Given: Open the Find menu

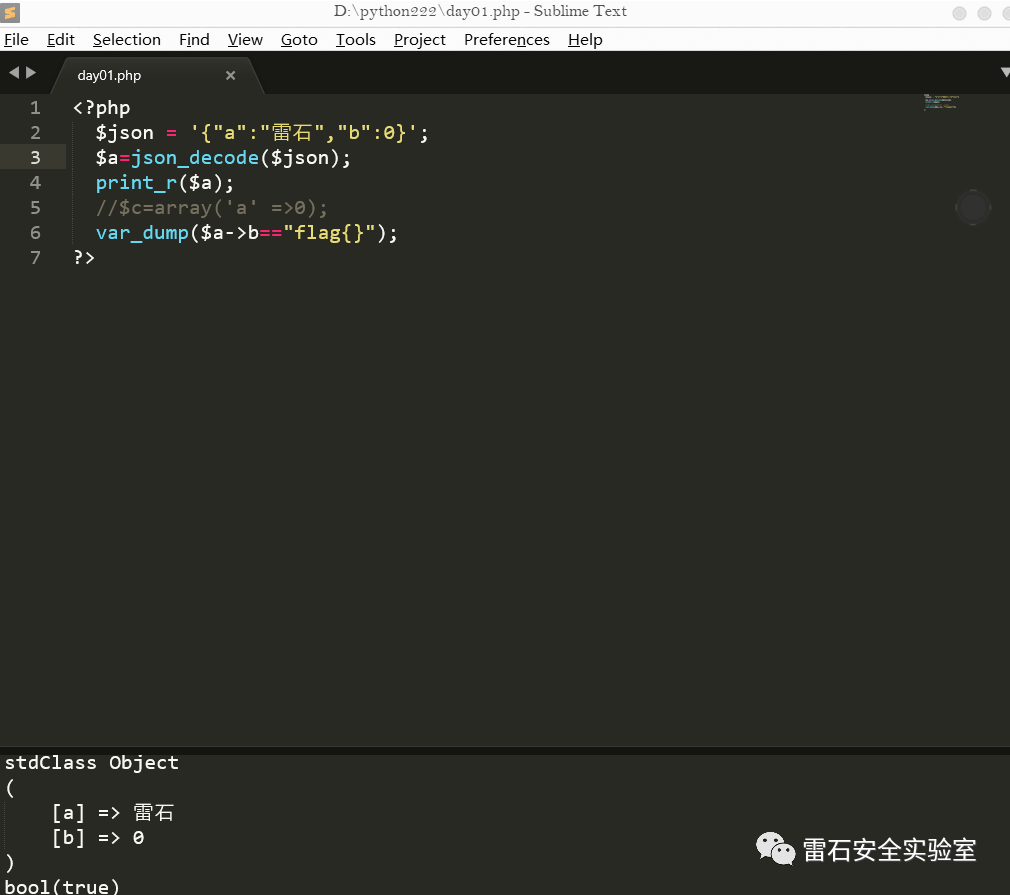Looking at the screenshot, I should [194, 40].
